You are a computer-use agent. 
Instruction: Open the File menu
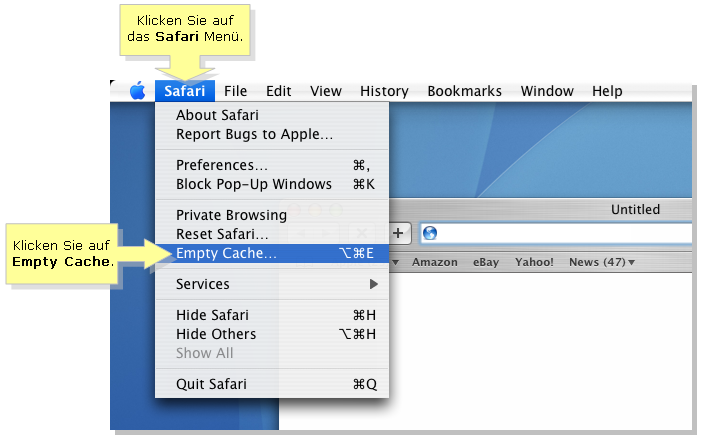pos(235,91)
